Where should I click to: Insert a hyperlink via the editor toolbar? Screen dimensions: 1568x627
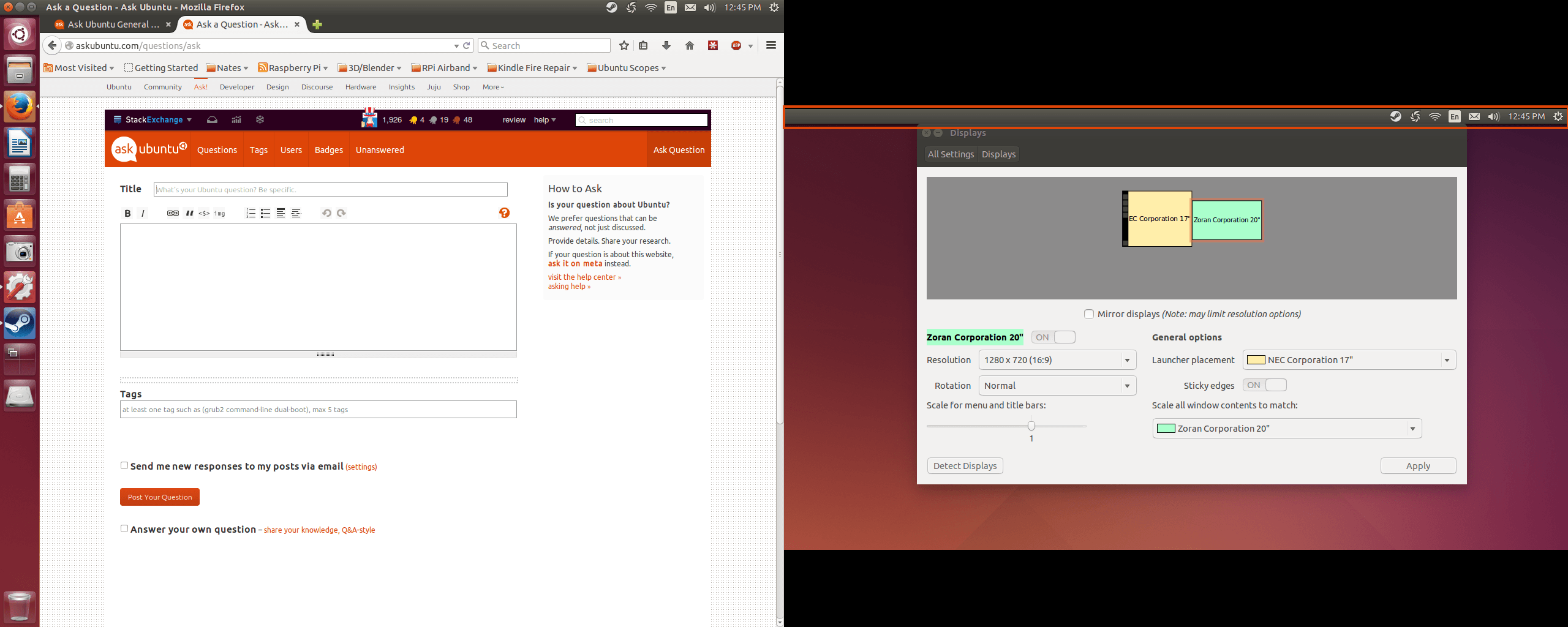pyautogui.click(x=173, y=213)
